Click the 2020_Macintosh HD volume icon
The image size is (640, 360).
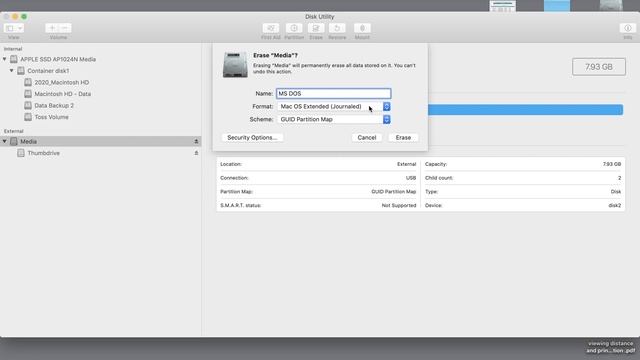(28, 82)
